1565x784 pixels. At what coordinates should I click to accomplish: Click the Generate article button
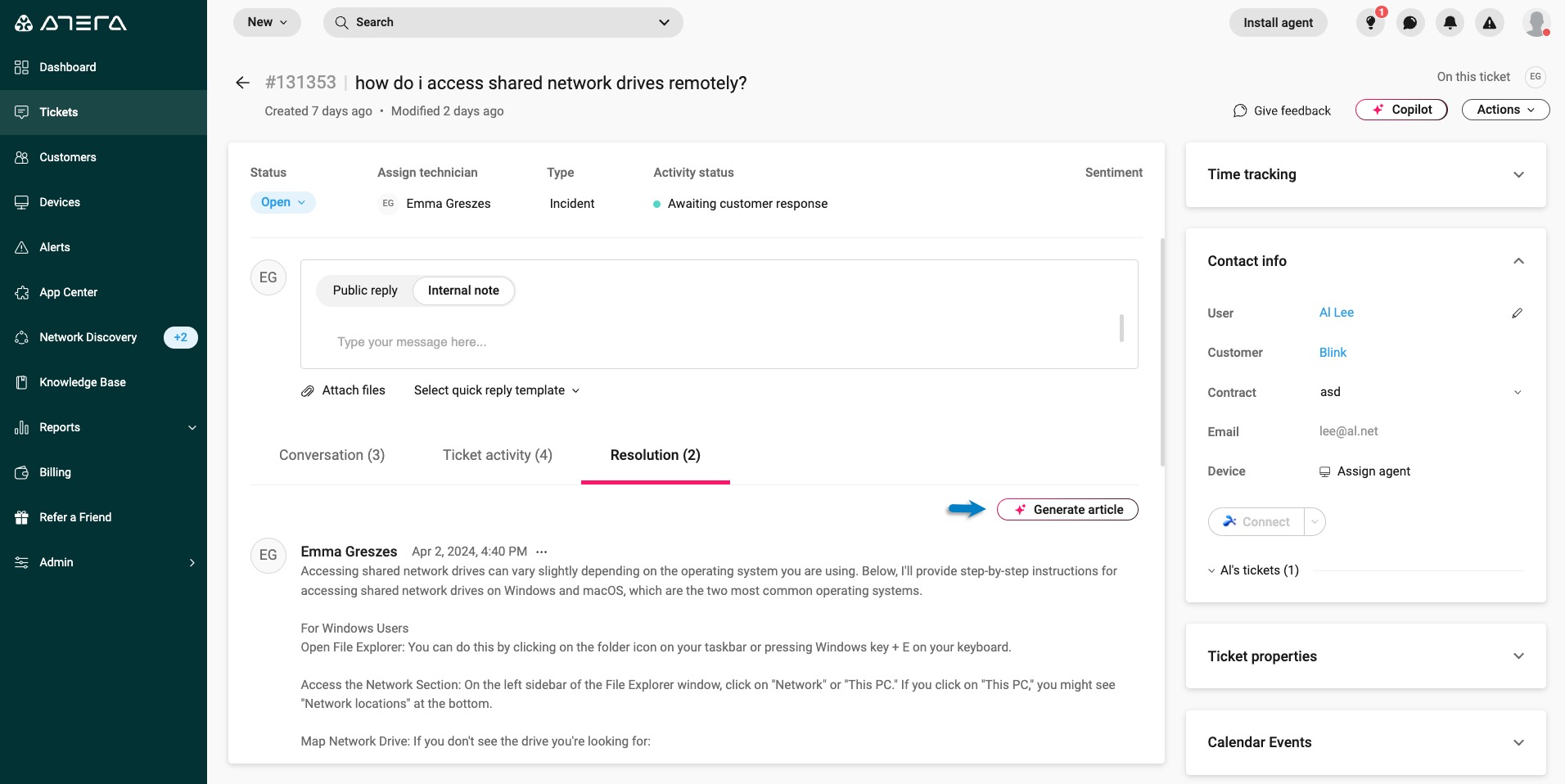[x=1067, y=510]
